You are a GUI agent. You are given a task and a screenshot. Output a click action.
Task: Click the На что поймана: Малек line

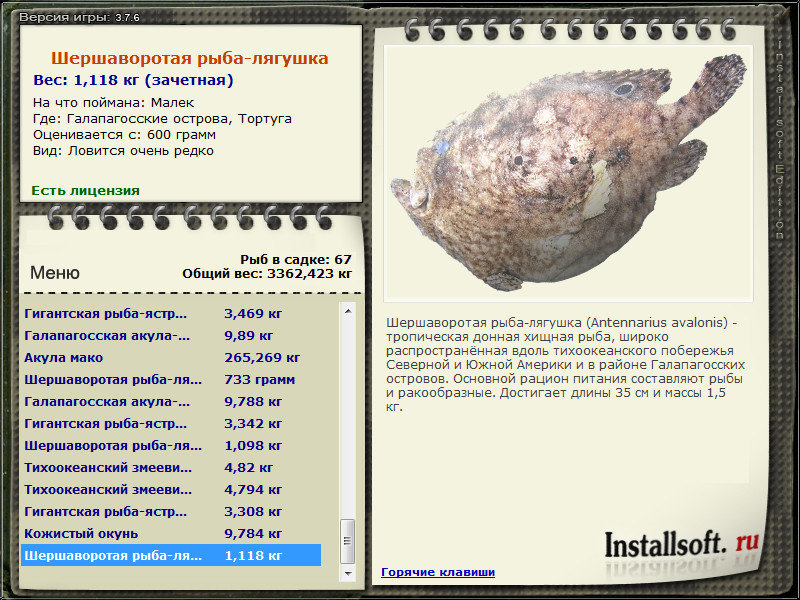coord(113,103)
